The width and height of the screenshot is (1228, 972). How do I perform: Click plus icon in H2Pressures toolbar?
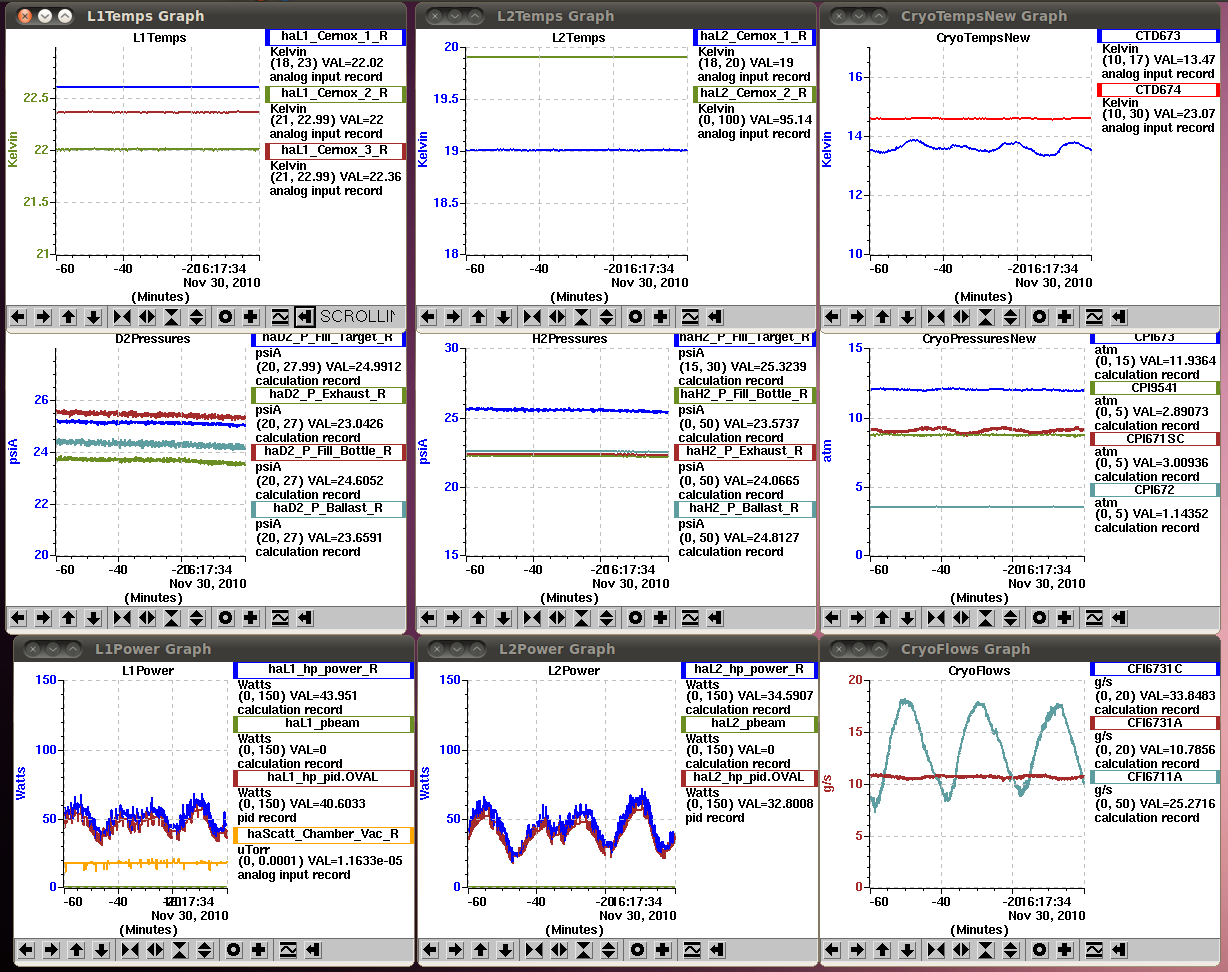point(661,618)
